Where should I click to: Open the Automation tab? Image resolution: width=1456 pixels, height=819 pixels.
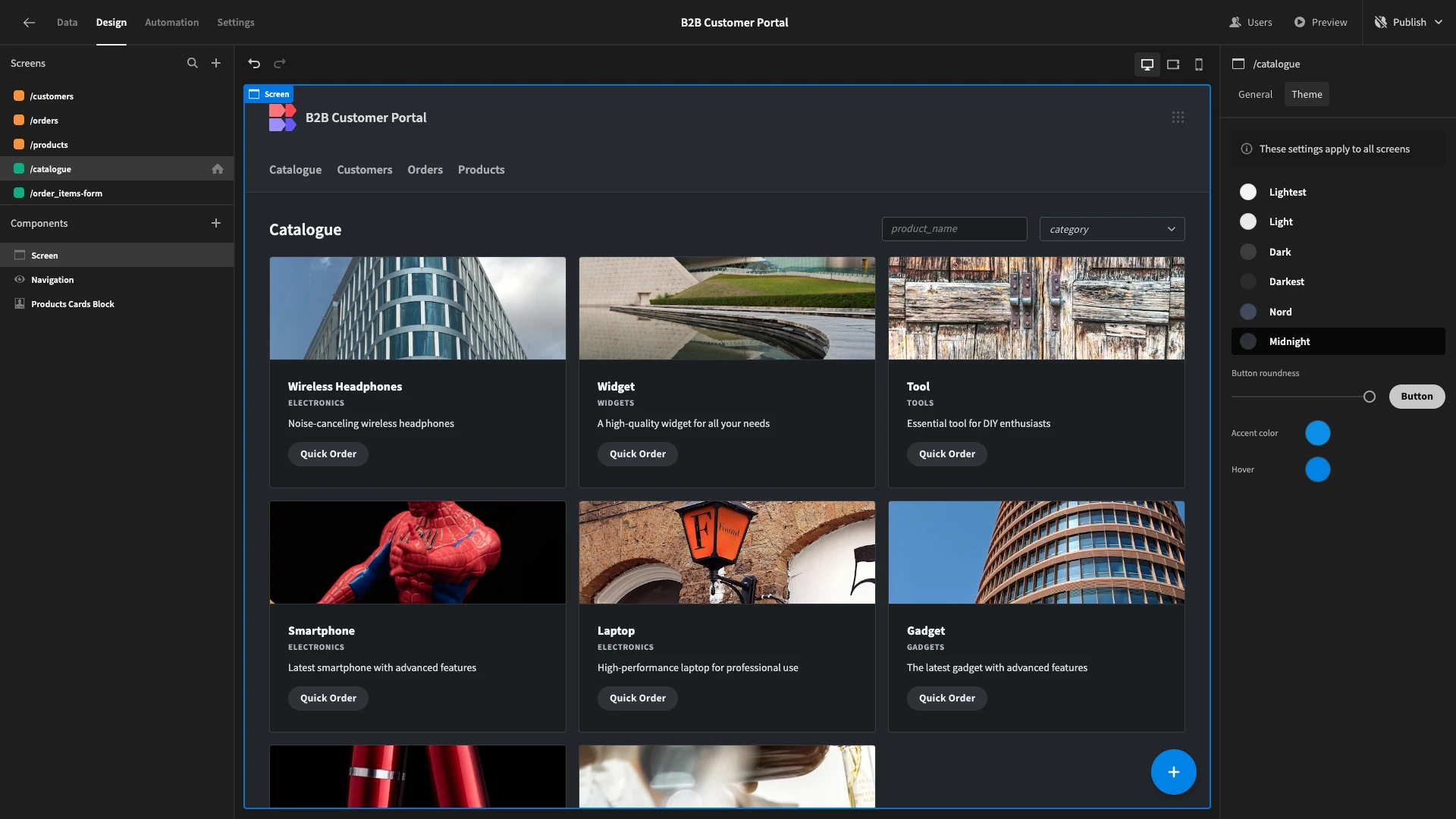coord(171,22)
